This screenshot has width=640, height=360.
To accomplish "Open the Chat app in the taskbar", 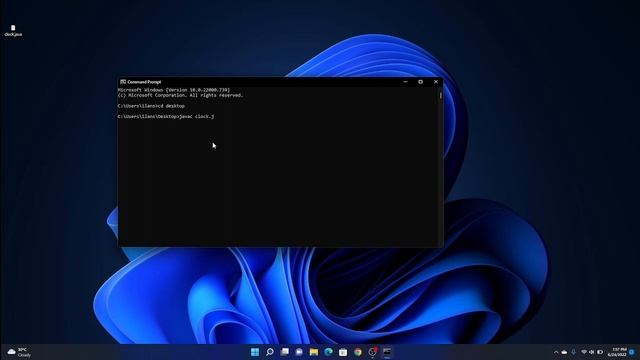I will point(299,352).
